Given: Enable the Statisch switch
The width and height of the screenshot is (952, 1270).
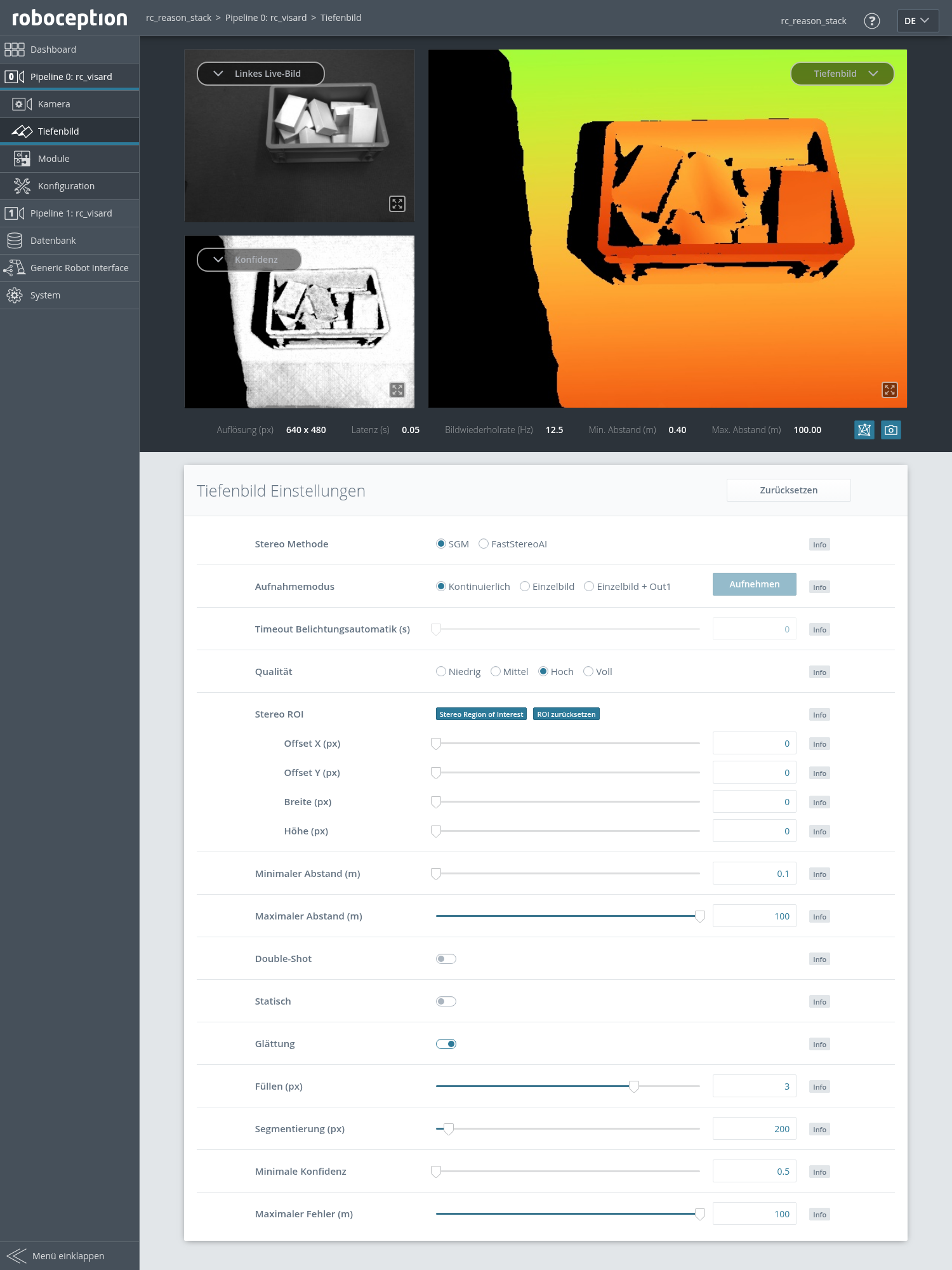Looking at the screenshot, I should pos(446,1001).
